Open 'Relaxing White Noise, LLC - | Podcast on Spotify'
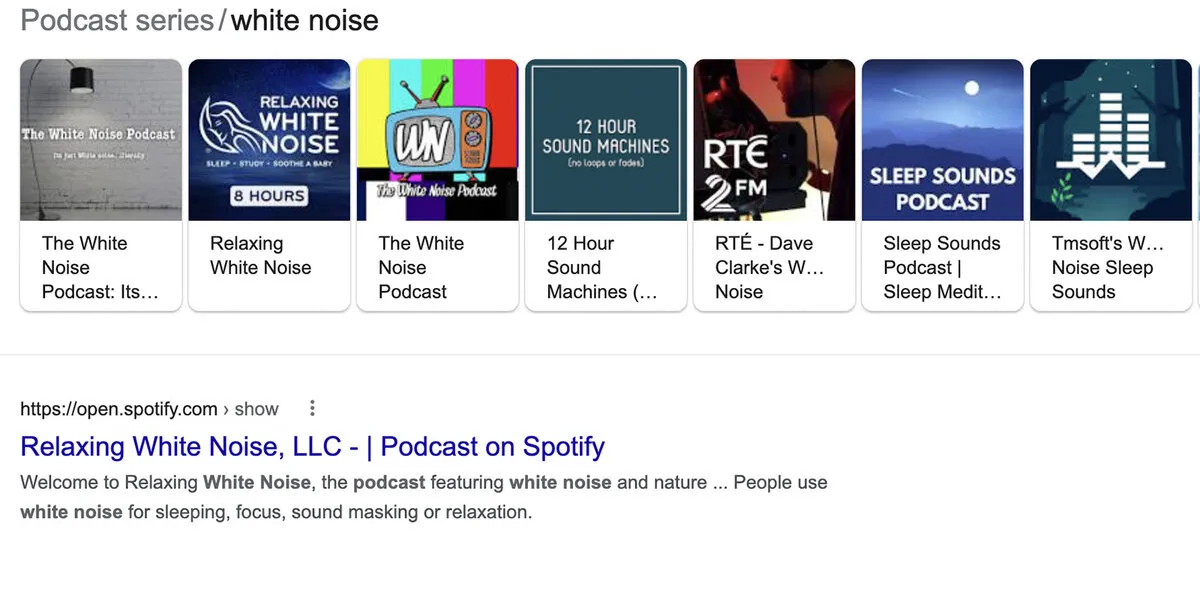The width and height of the screenshot is (1200, 591). [313, 446]
